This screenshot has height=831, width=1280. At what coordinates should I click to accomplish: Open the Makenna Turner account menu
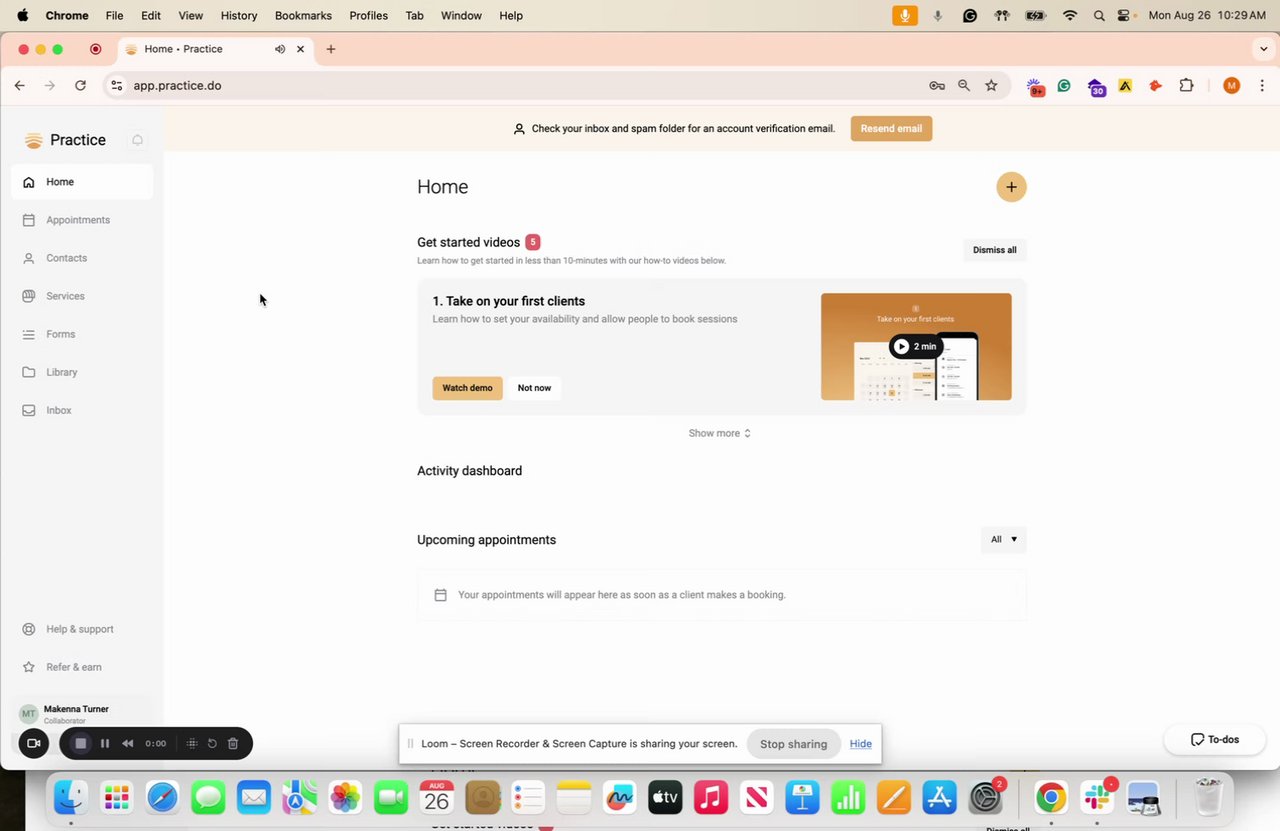coord(82,713)
